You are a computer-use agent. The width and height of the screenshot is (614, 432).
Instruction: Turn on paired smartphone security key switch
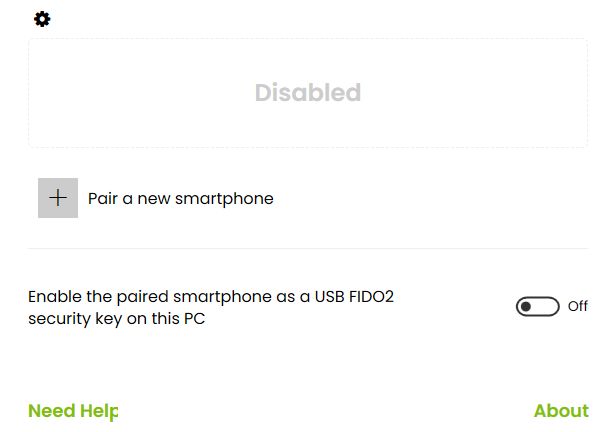click(x=538, y=306)
